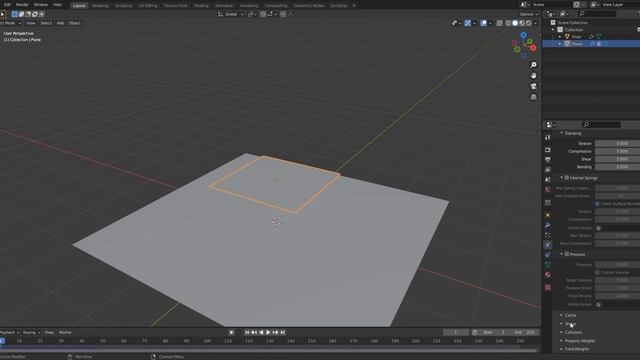Enable Pressure checkbox
Viewport: 640px width, 360px height.
click(x=567, y=254)
